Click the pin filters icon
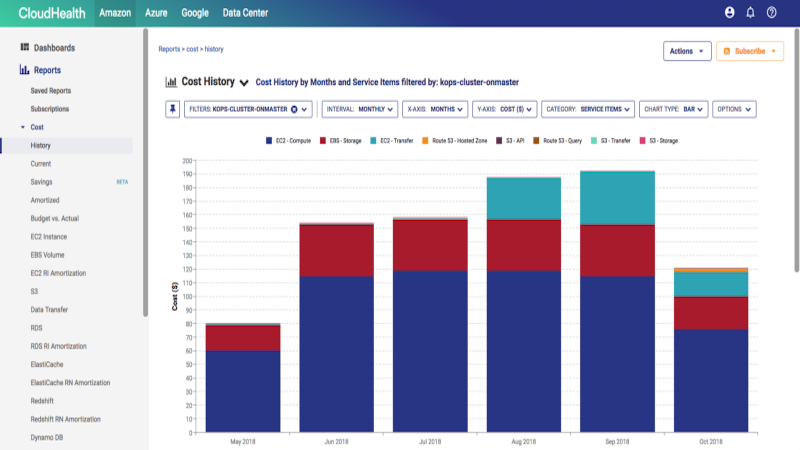This screenshot has height=450, width=800. (x=172, y=109)
